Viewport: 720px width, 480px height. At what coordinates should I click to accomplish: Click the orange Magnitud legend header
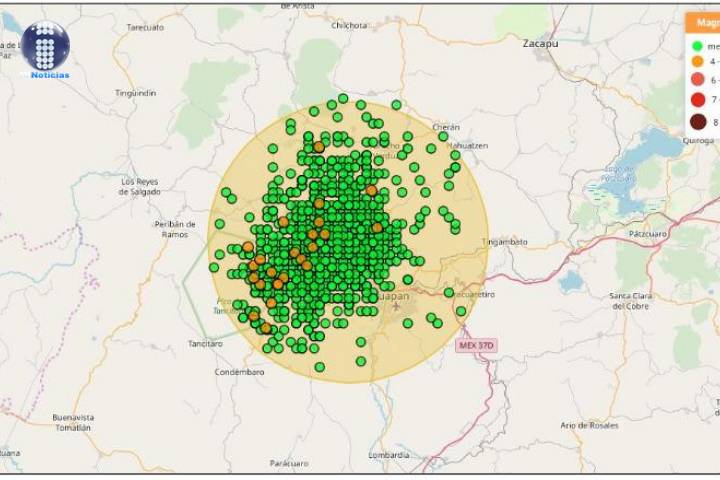point(703,22)
